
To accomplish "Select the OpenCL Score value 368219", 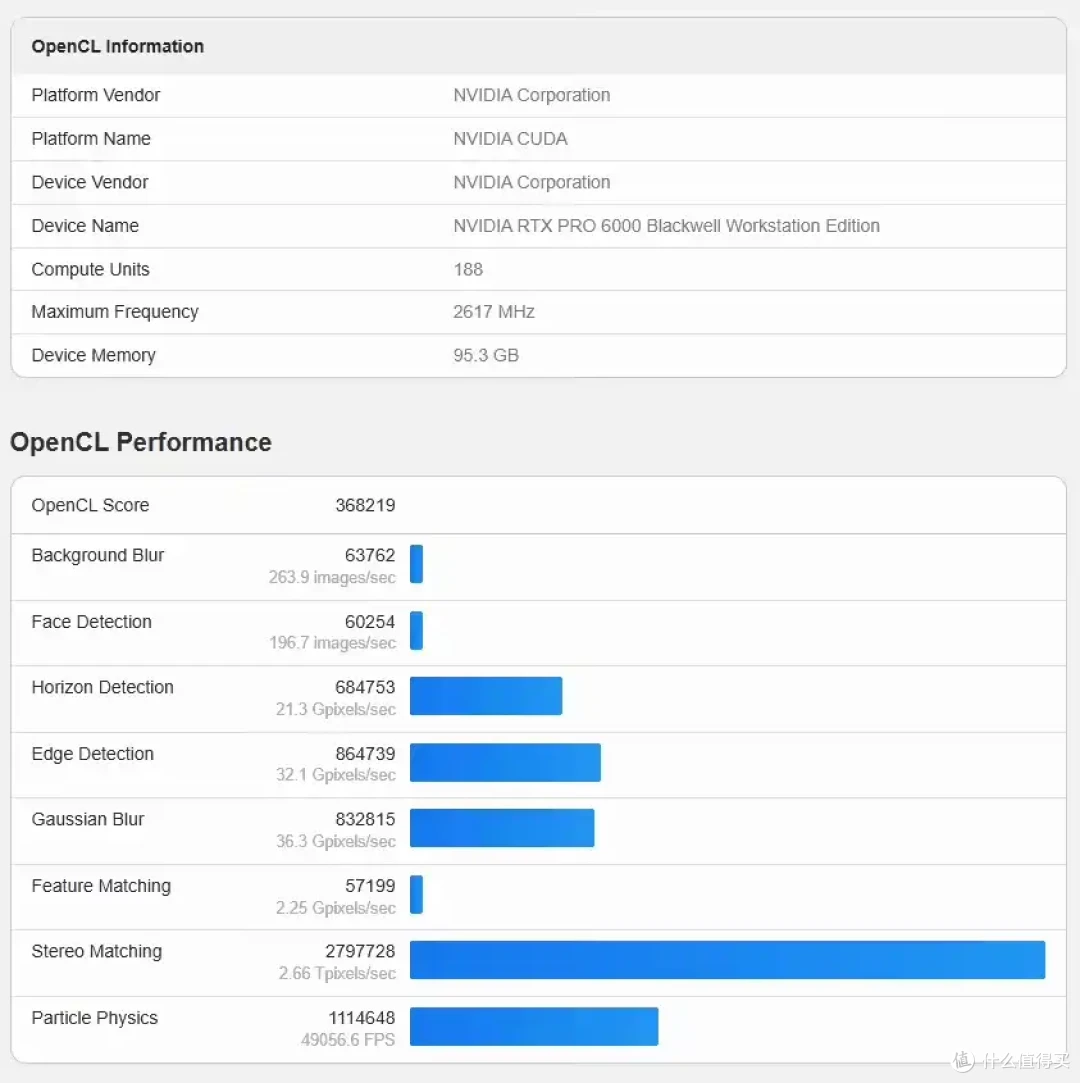I will pos(365,505).
